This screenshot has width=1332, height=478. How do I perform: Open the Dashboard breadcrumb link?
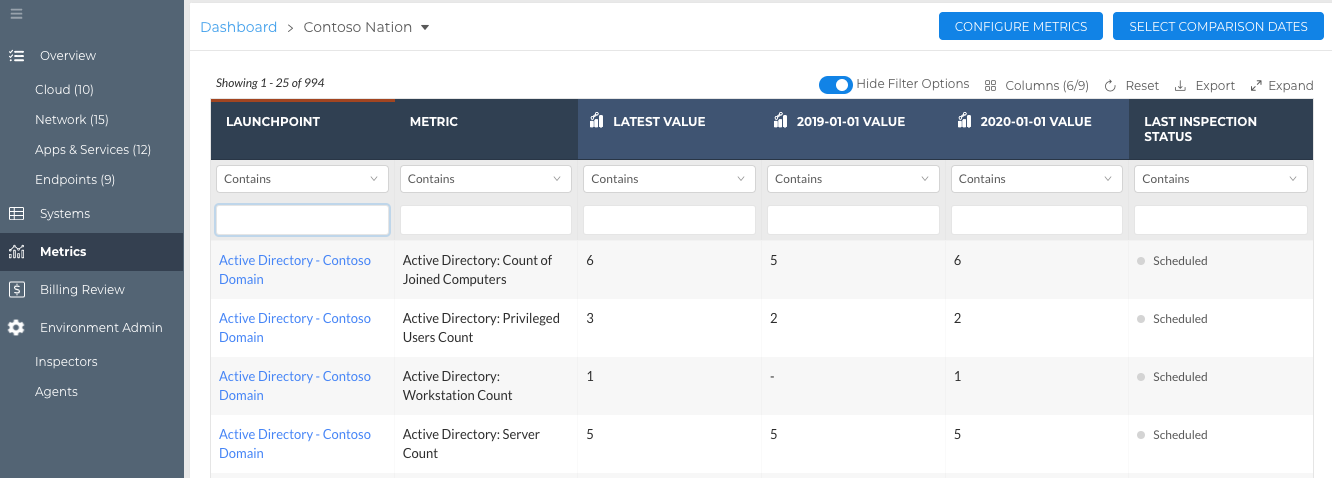tap(239, 28)
